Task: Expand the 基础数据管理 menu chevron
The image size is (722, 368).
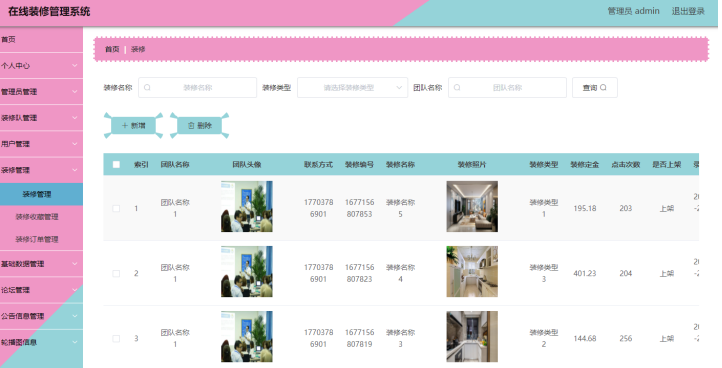Action: pos(75,264)
